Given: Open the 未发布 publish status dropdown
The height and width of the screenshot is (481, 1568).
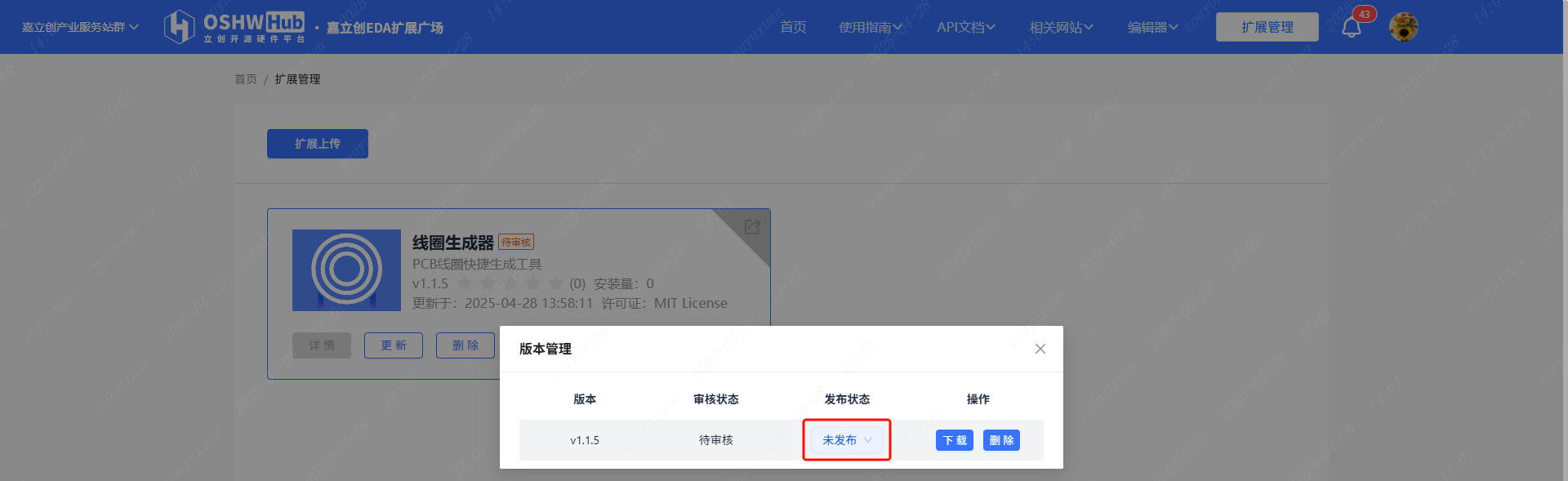Looking at the screenshot, I should [846, 440].
